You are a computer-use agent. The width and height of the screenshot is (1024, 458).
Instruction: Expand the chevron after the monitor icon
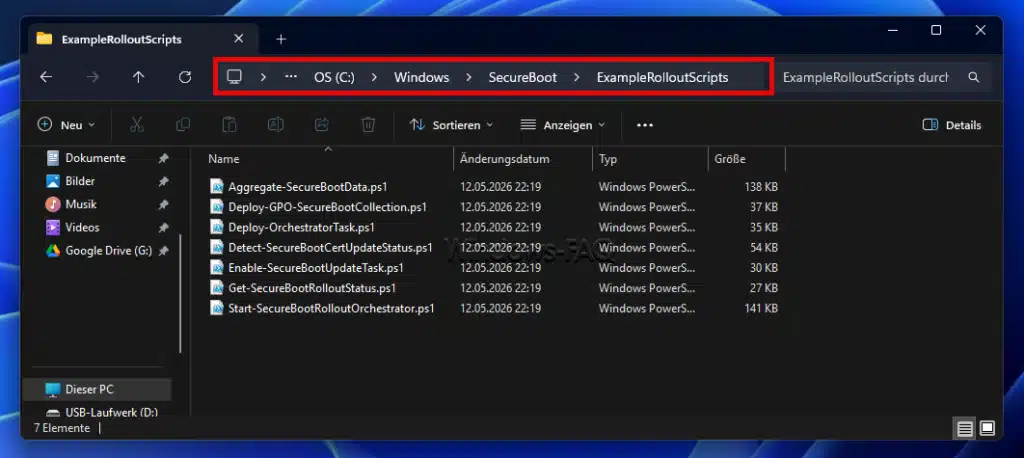tap(263, 77)
